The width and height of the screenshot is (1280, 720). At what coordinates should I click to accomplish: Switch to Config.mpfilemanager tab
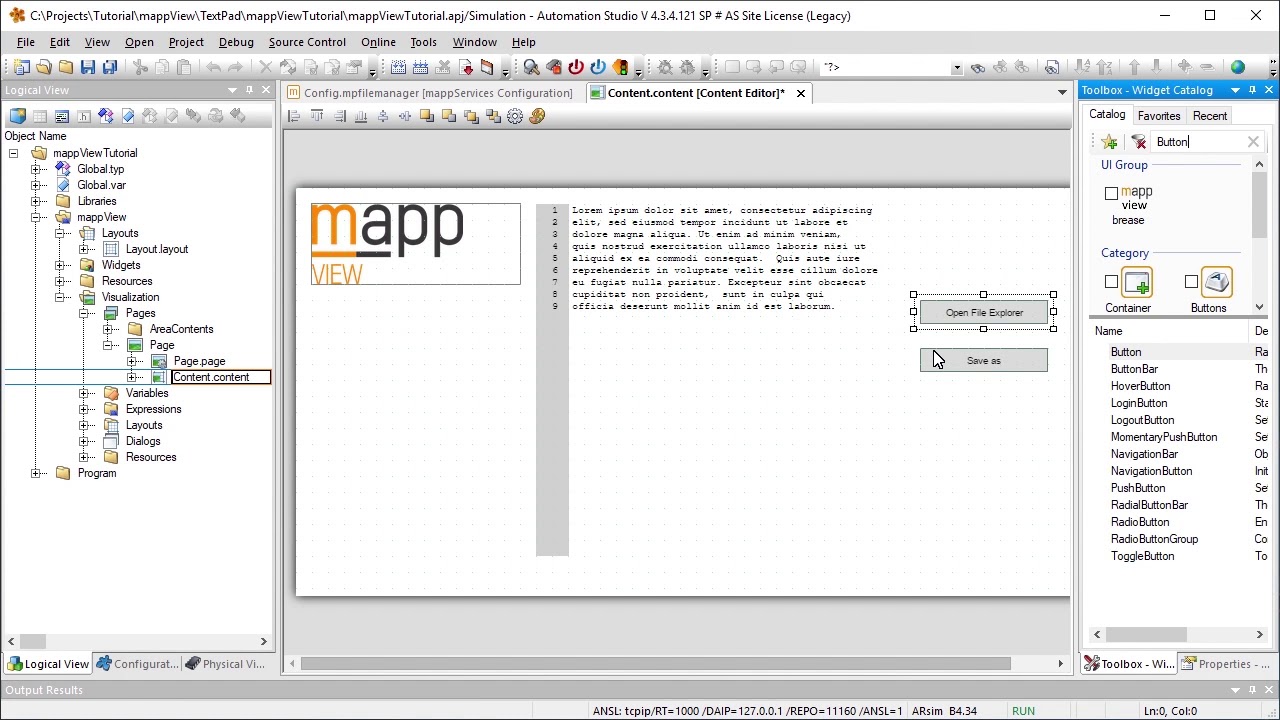[430, 93]
